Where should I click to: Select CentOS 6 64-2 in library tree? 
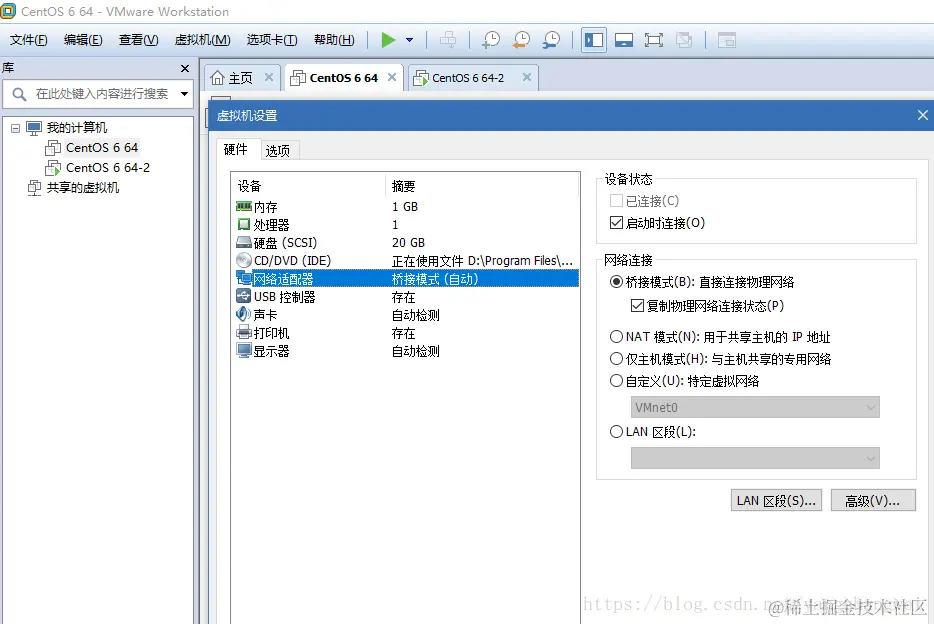pyautogui.click(x=107, y=168)
